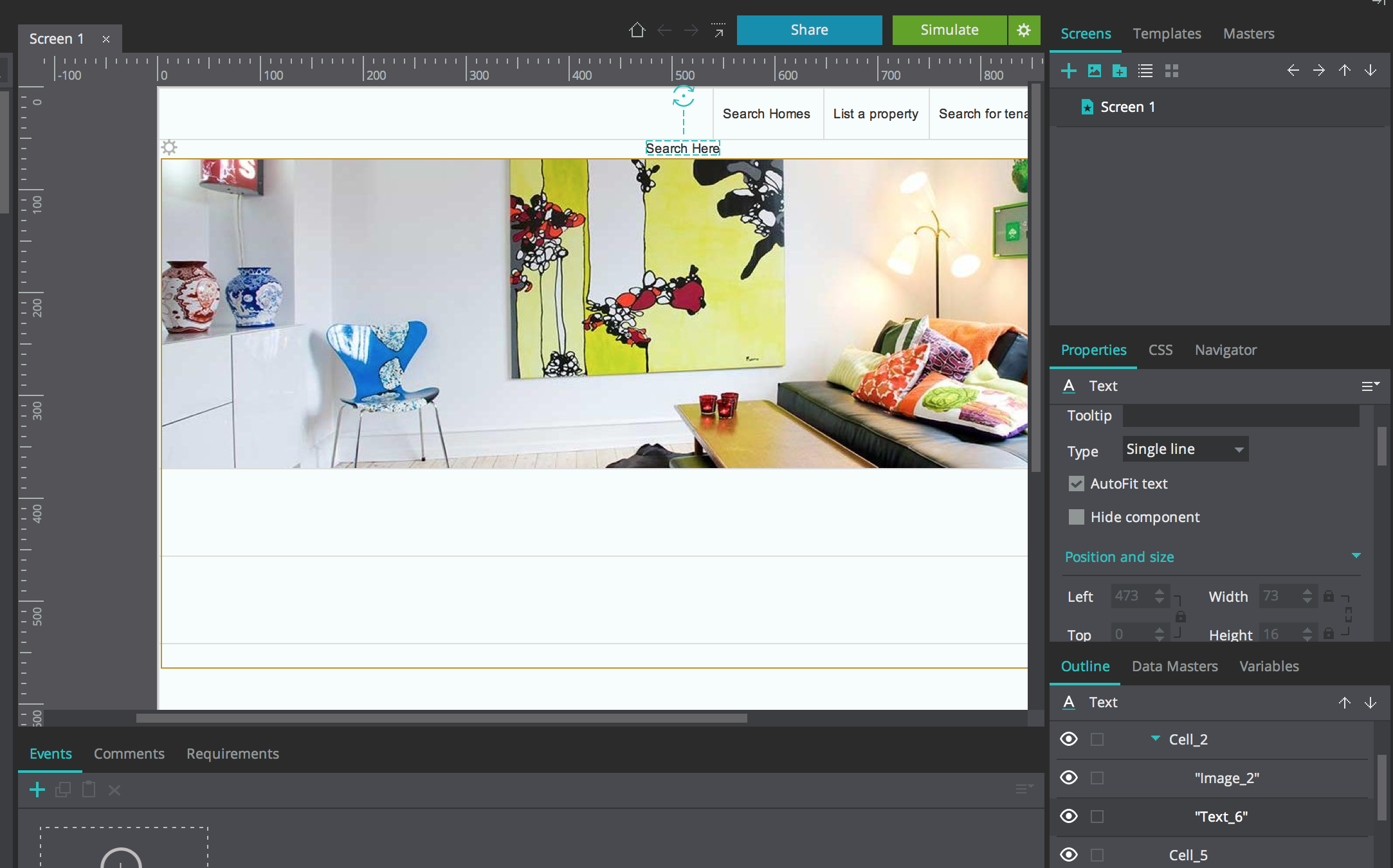Click the Share button
This screenshot has width=1393, height=868.
(809, 30)
